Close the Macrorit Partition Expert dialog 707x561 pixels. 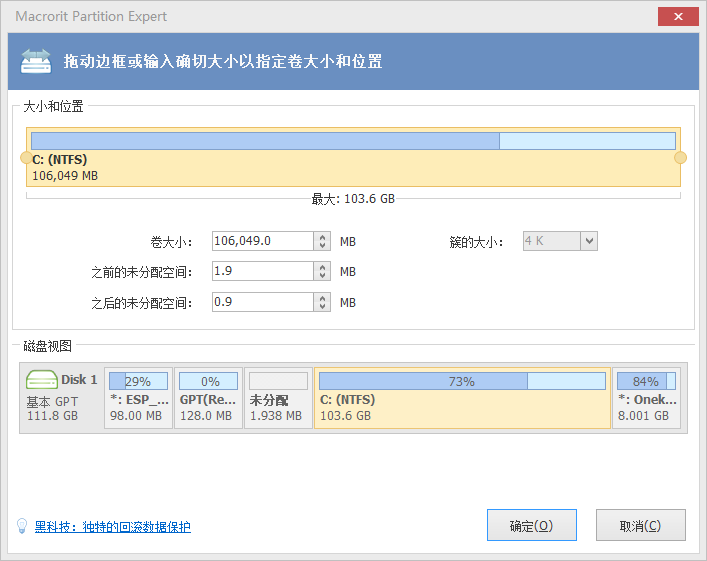pyautogui.click(x=678, y=17)
